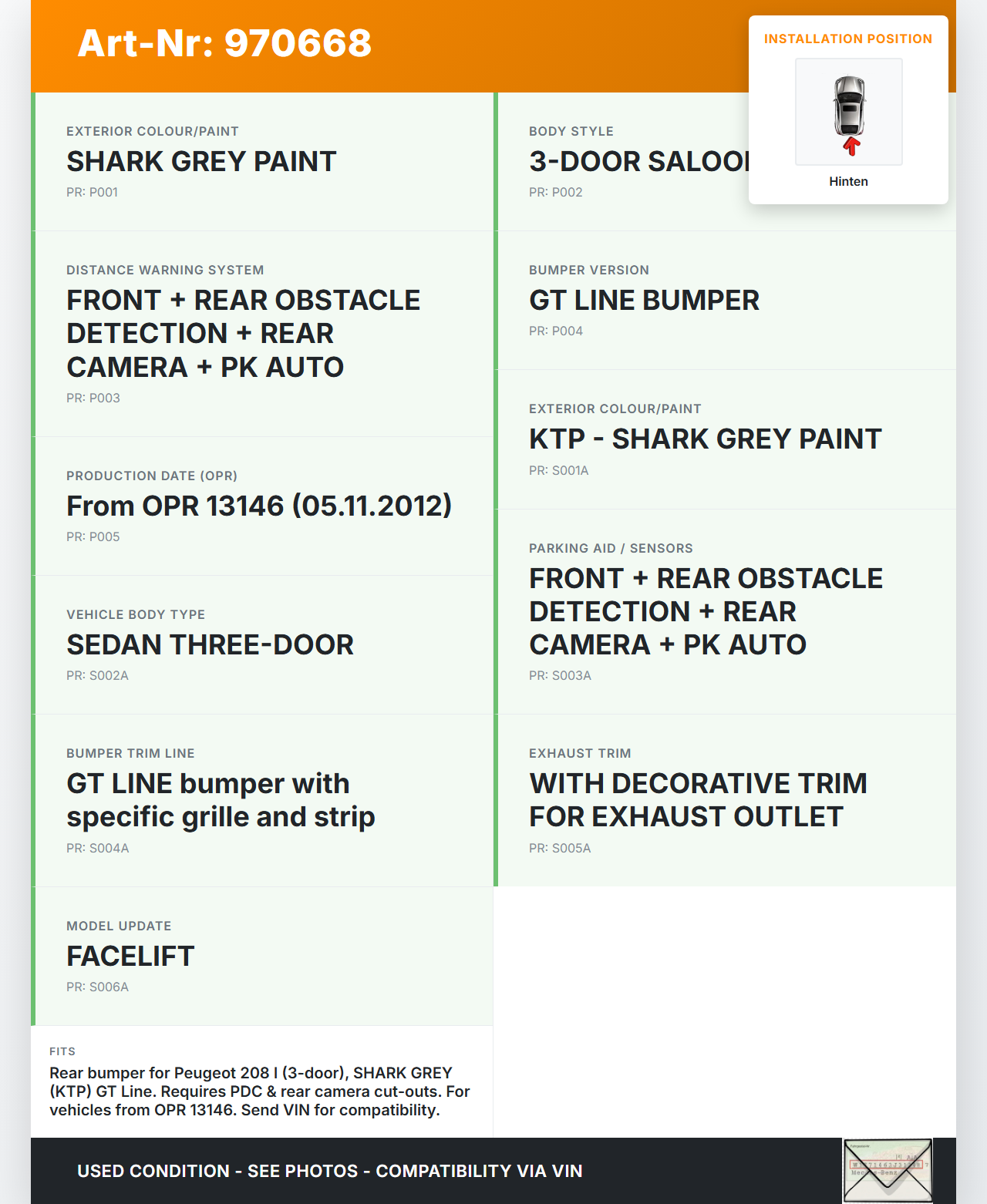The image size is (987, 1204).
Task: Click the Production Date OPR 13146 card
Action: click(262, 506)
